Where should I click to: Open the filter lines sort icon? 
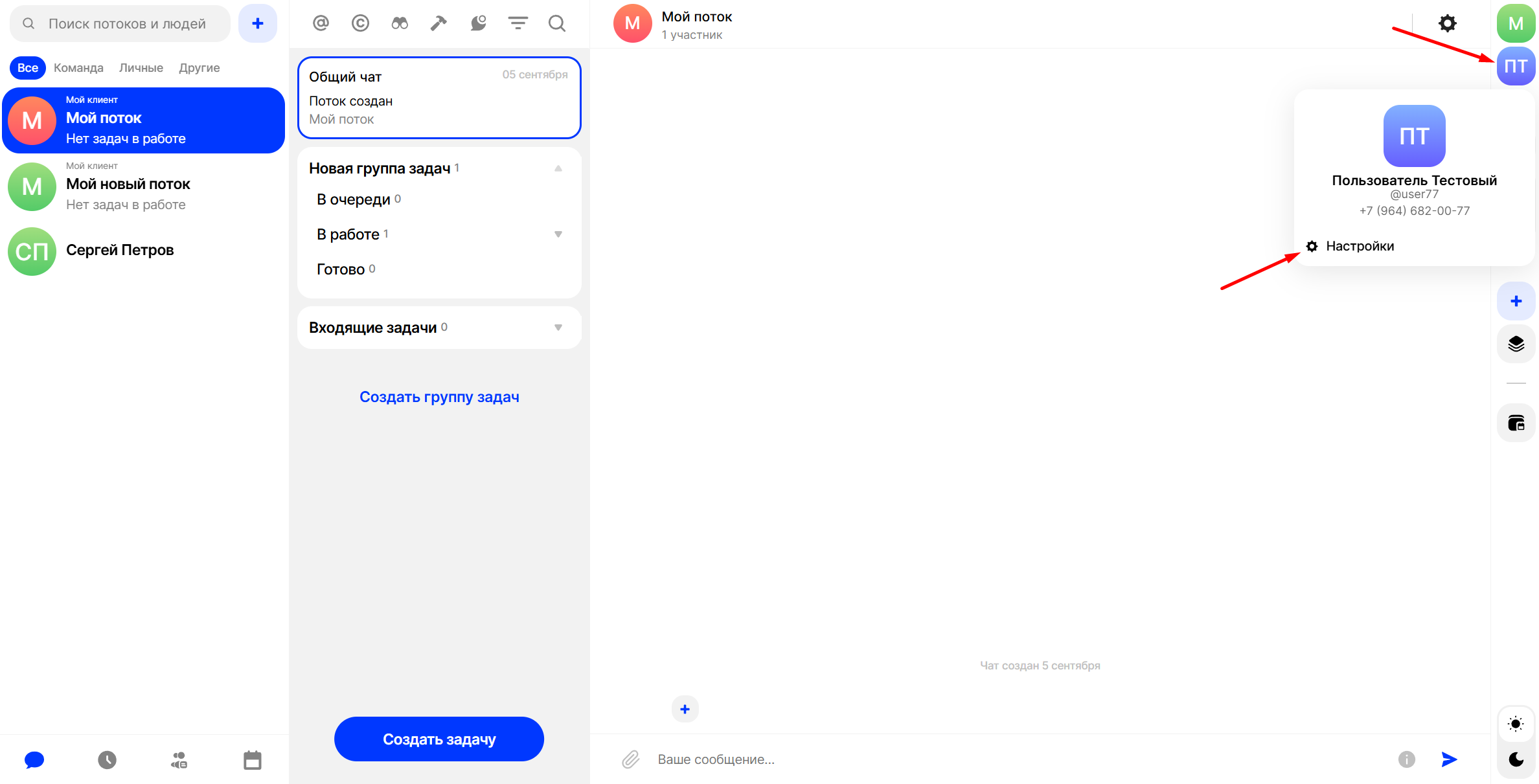click(x=518, y=24)
